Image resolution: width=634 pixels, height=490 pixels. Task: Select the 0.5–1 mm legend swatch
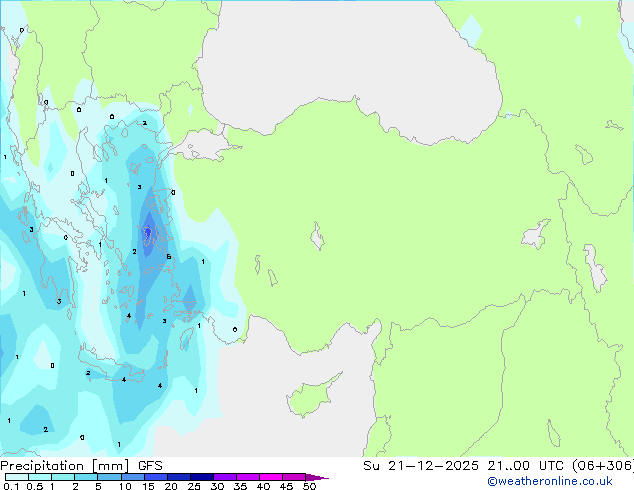pyautogui.click(x=40, y=477)
